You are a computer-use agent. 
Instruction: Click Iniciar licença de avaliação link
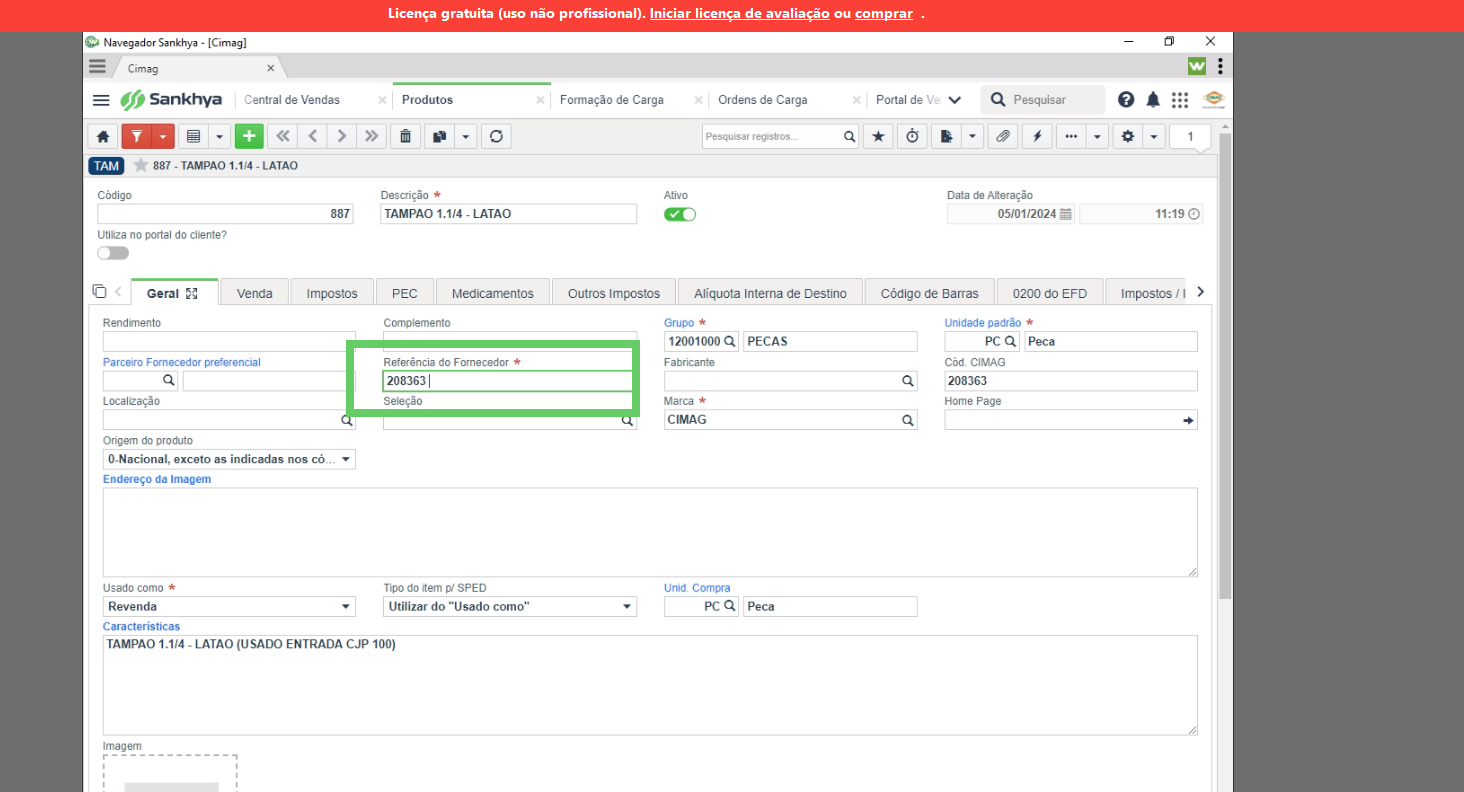click(740, 14)
